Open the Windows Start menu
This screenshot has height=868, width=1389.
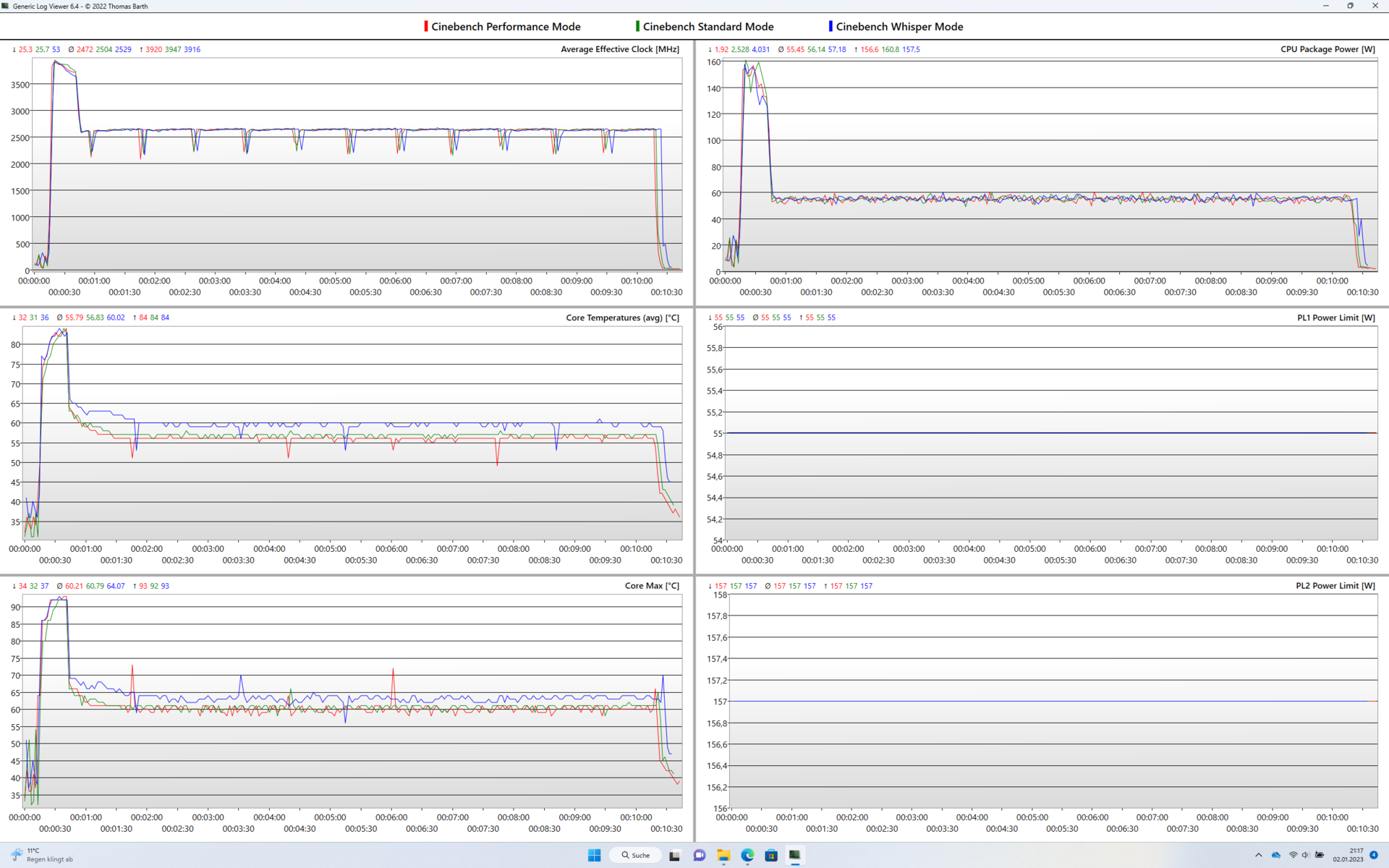594,855
